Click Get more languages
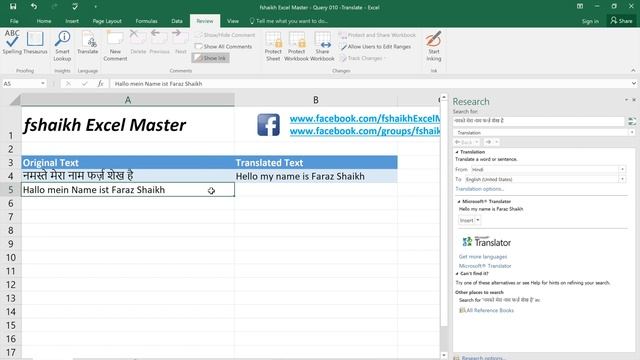640x360 pixels. [x=483, y=257]
